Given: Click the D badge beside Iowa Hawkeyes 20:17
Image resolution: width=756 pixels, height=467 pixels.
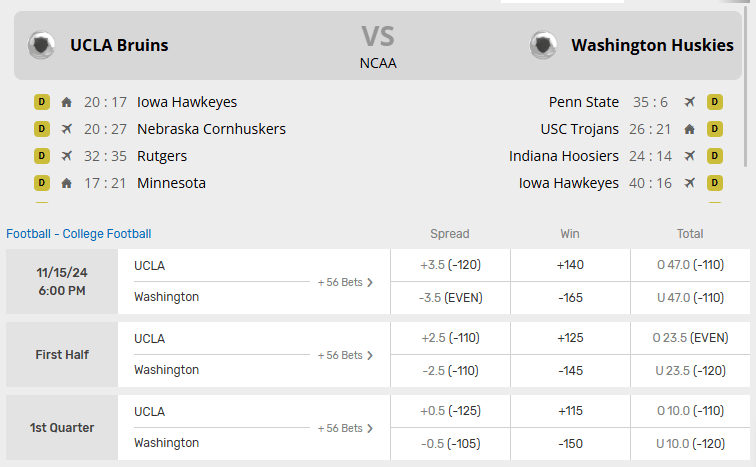Looking at the screenshot, I should pyautogui.click(x=42, y=101).
